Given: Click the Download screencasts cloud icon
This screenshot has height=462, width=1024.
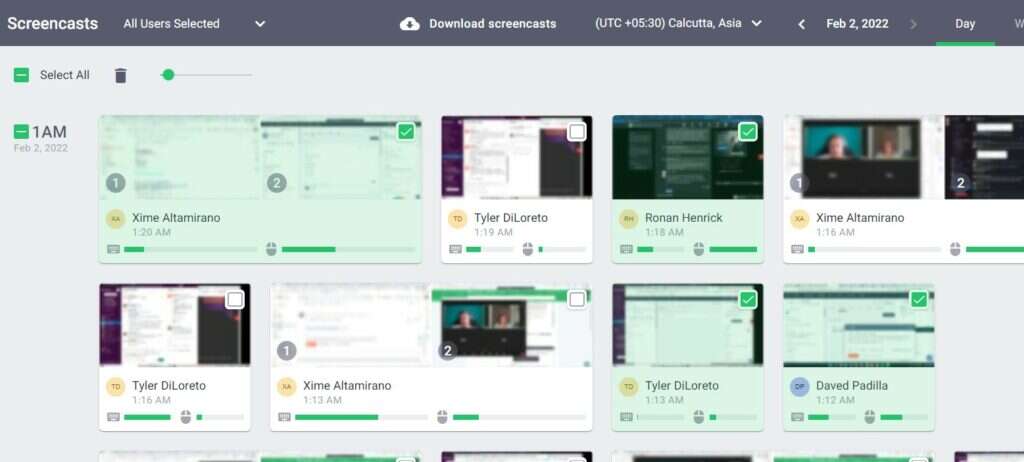Looking at the screenshot, I should click(x=409, y=24).
